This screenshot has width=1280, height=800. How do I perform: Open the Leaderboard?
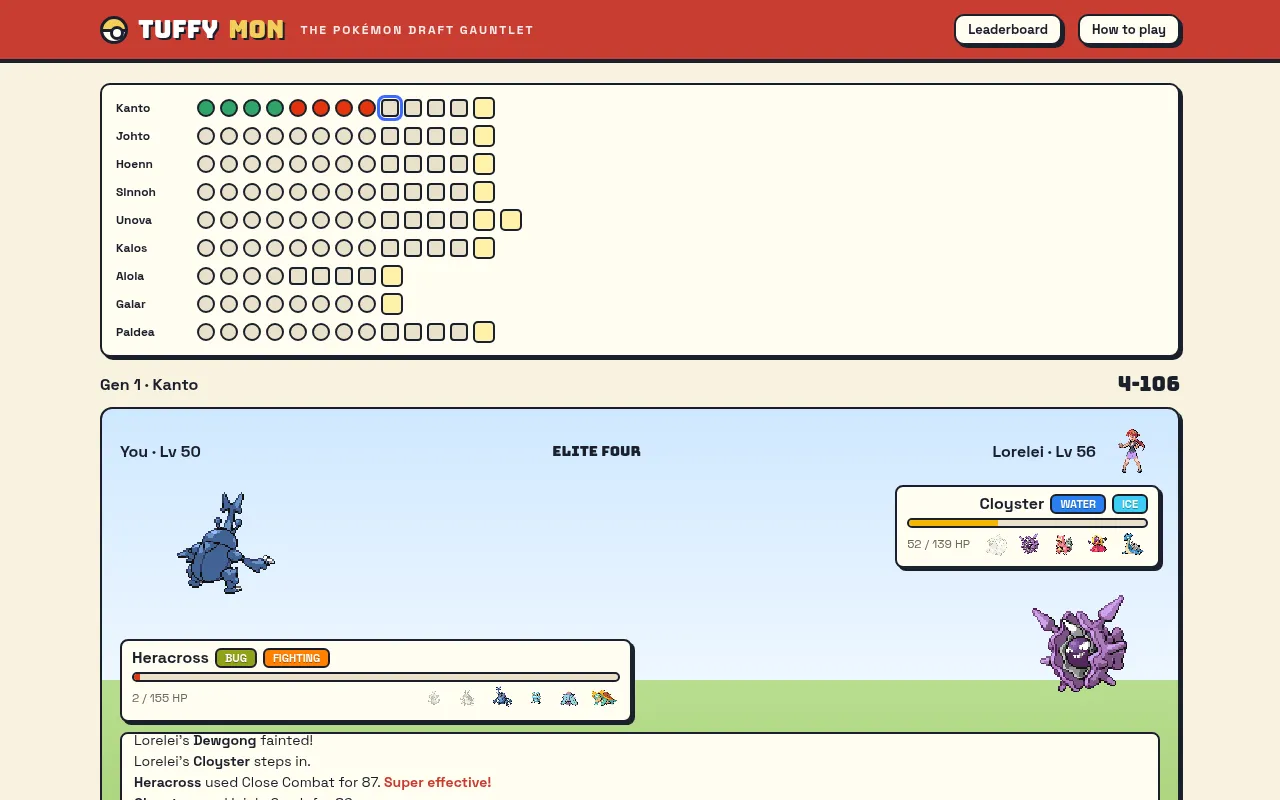point(1008,30)
